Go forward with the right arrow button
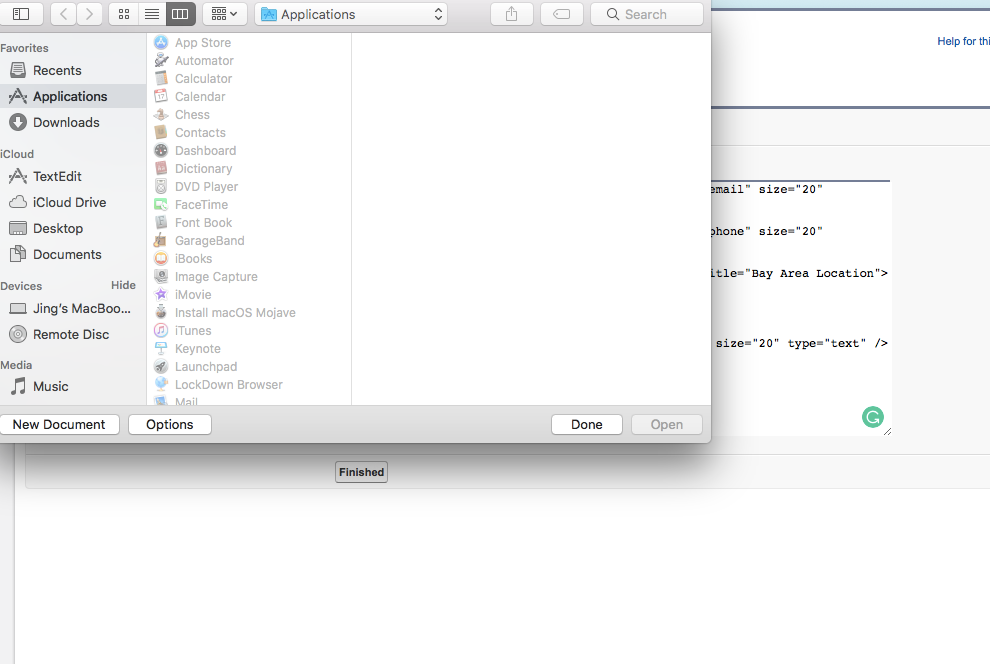This screenshot has width=990, height=664. 90,14
